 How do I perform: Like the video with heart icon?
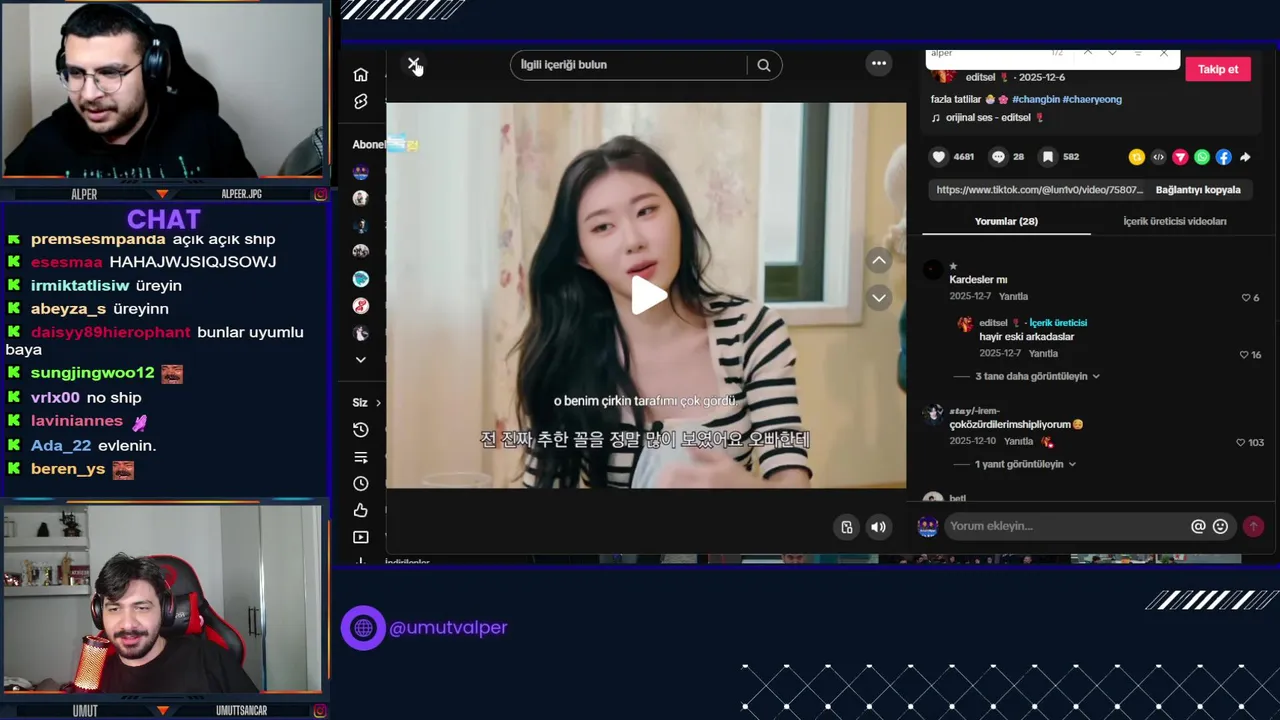tap(939, 157)
